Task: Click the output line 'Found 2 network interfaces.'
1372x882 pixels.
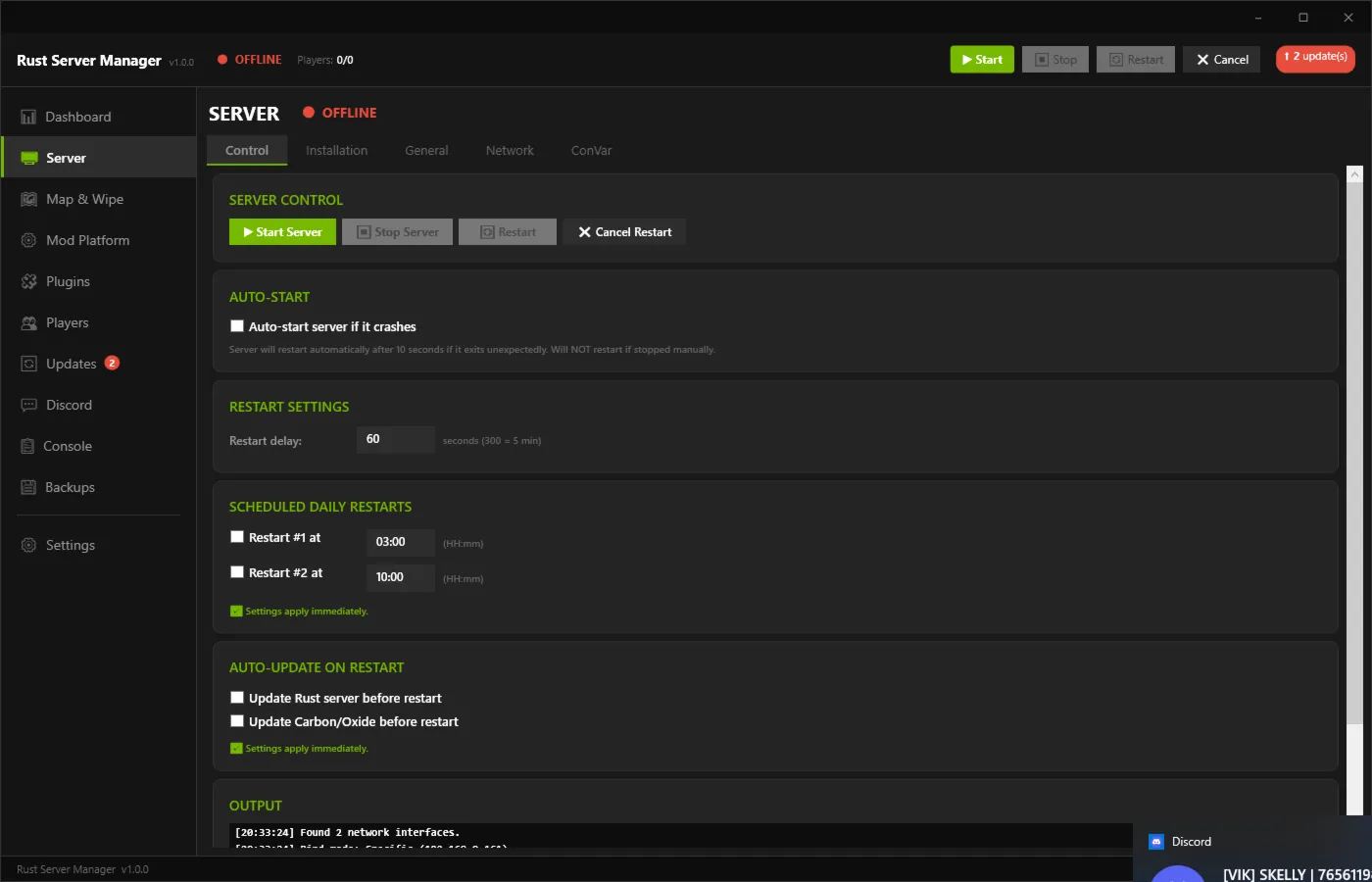Action: tap(347, 832)
